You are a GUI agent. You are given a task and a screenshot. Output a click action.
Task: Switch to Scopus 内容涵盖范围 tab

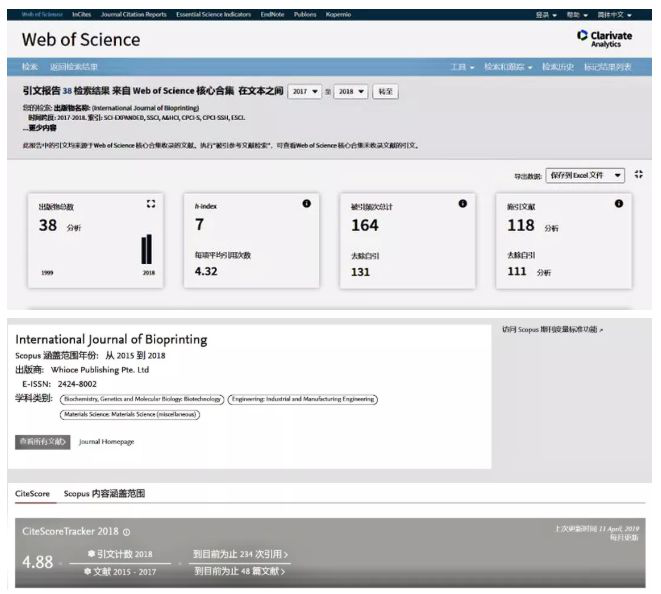tap(105, 493)
